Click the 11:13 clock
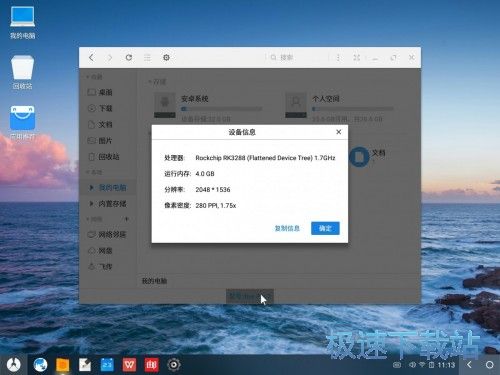The height and width of the screenshot is (375, 500). 446,365
